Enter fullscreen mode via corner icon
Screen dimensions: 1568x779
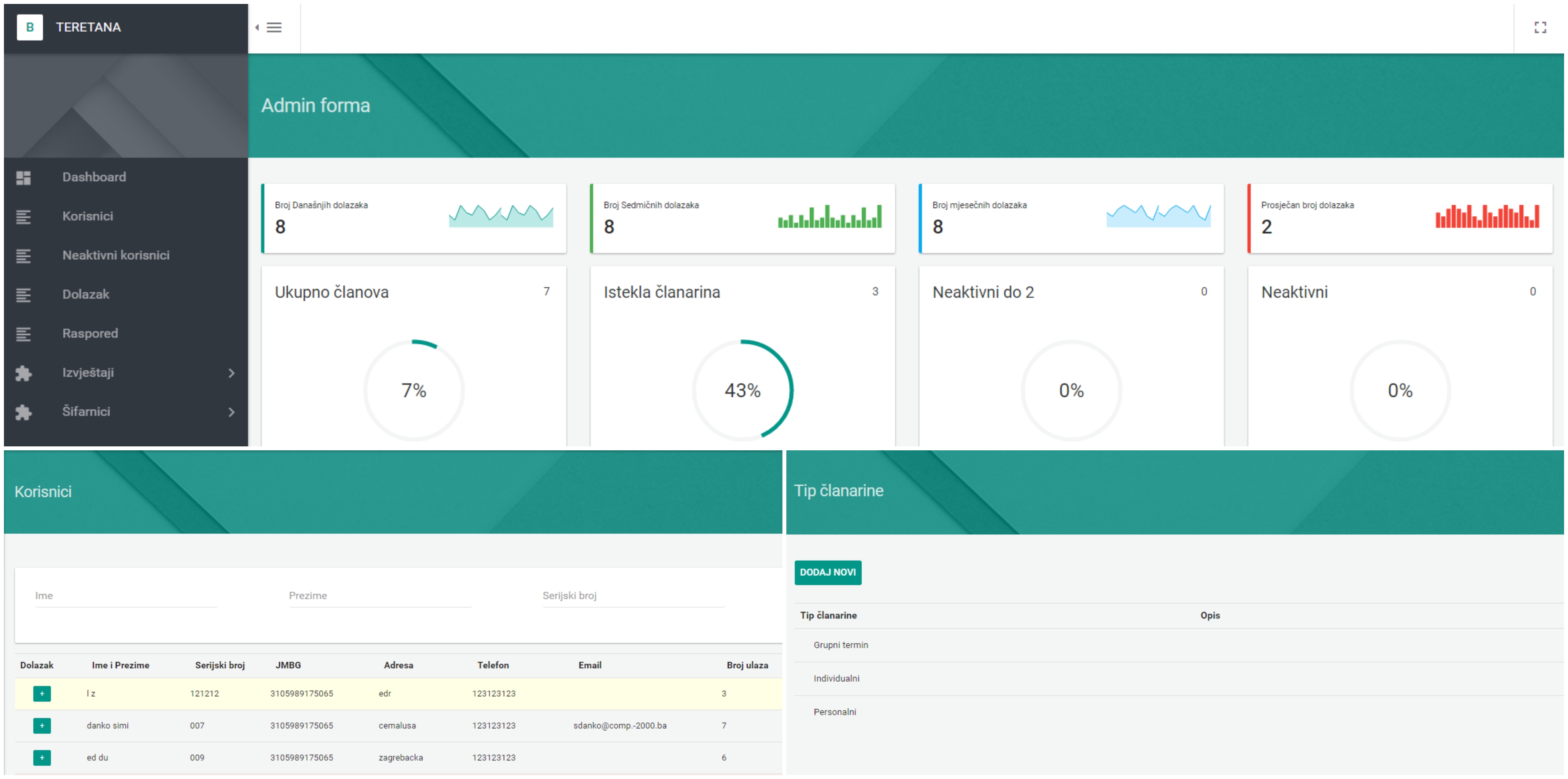pos(1540,27)
